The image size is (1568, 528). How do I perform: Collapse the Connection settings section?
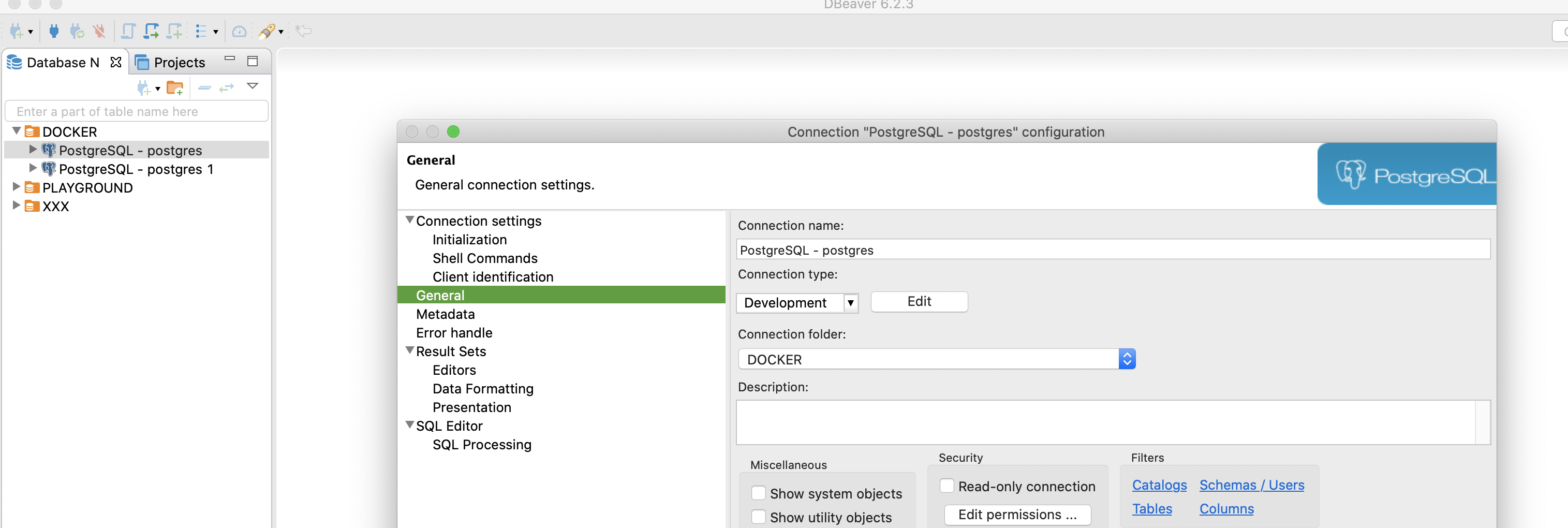pos(410,220)
